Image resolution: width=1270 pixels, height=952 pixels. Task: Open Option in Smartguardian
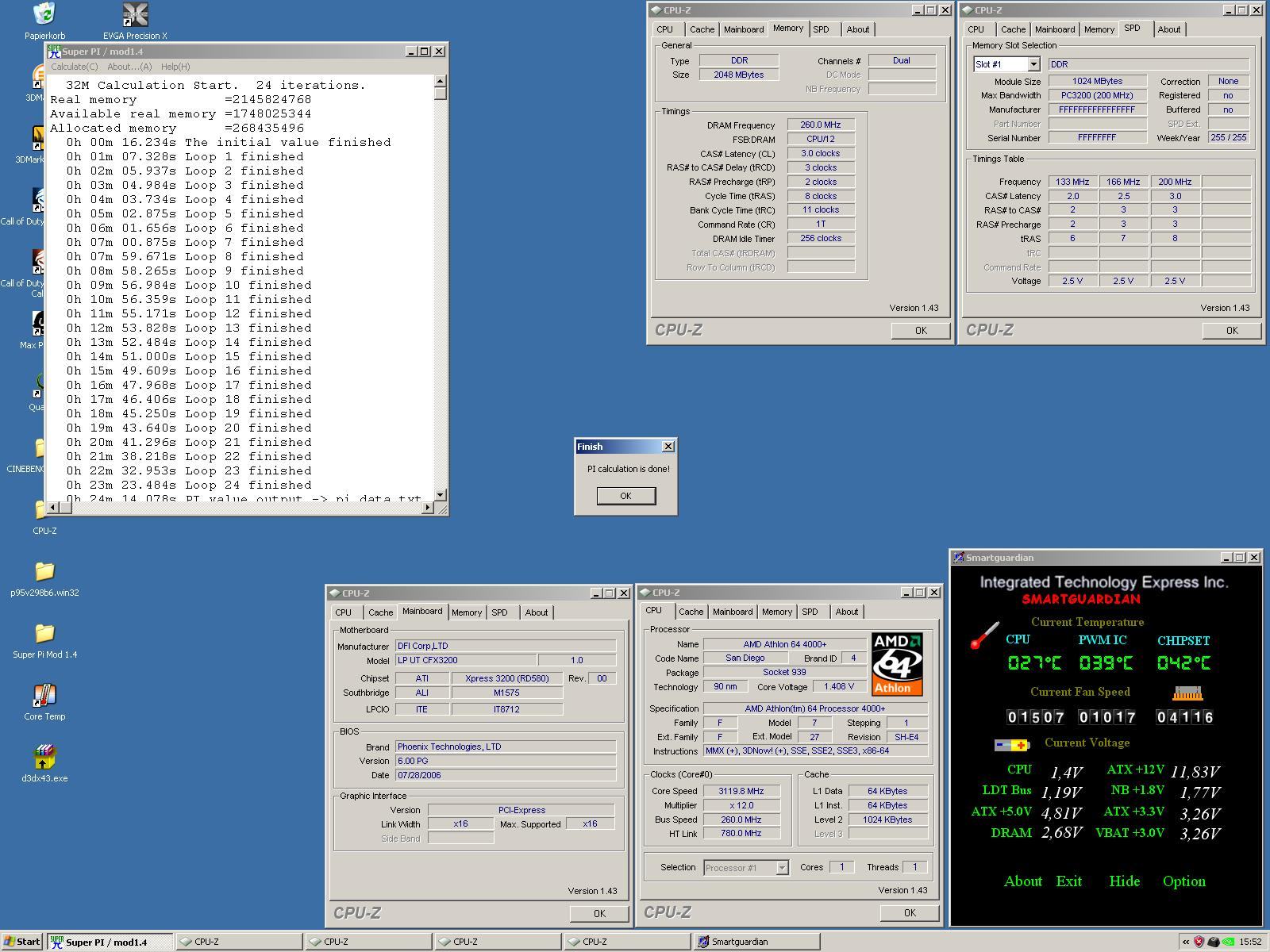1184,881
